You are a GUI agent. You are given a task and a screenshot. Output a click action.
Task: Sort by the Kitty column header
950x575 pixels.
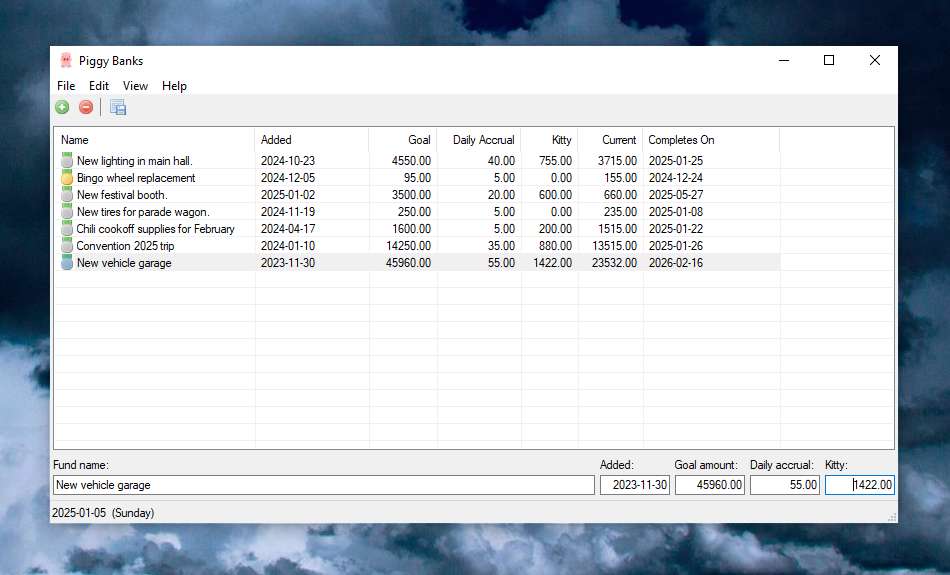549,140
